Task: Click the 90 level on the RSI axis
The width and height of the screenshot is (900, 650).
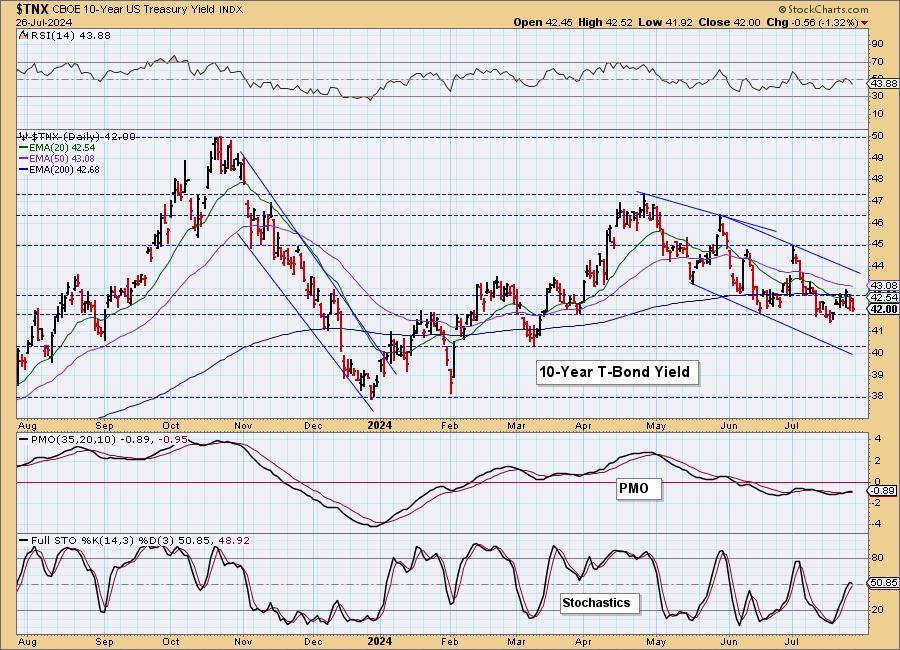Action: point(878,44)
